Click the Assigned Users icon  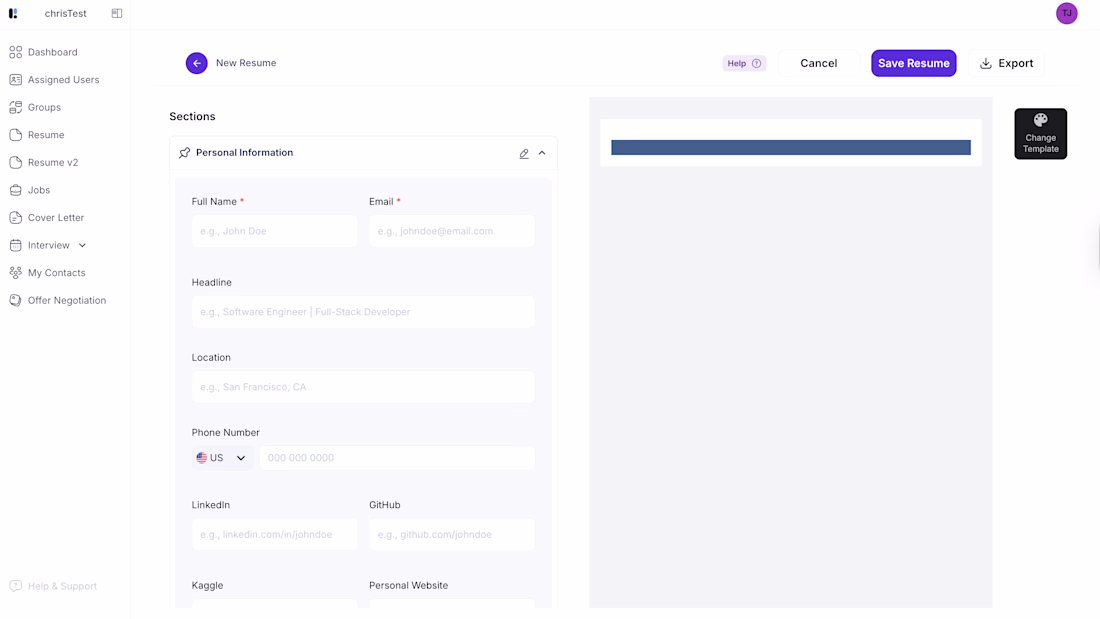(15, 79)
